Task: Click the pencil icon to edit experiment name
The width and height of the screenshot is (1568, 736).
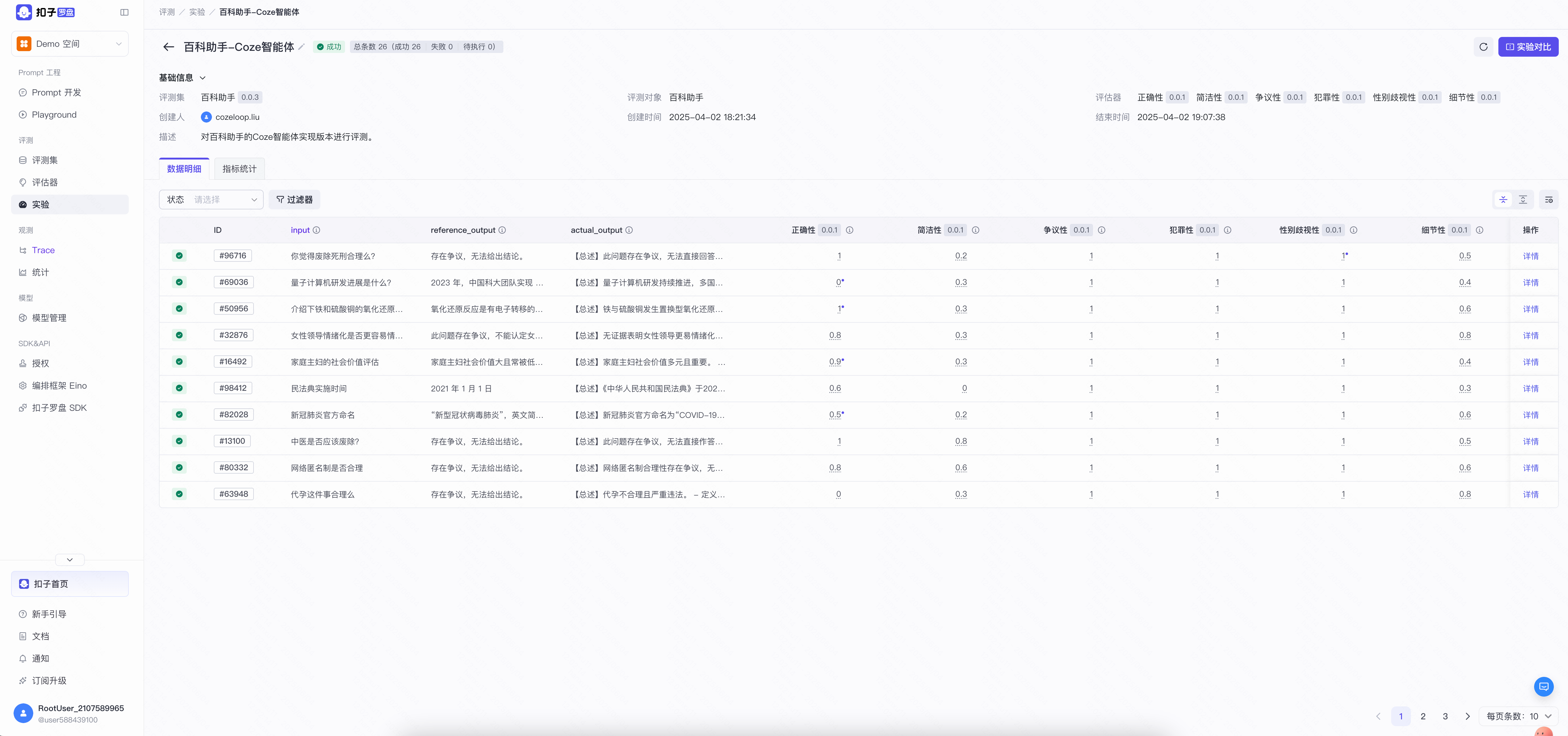Action: coord(301,47)
